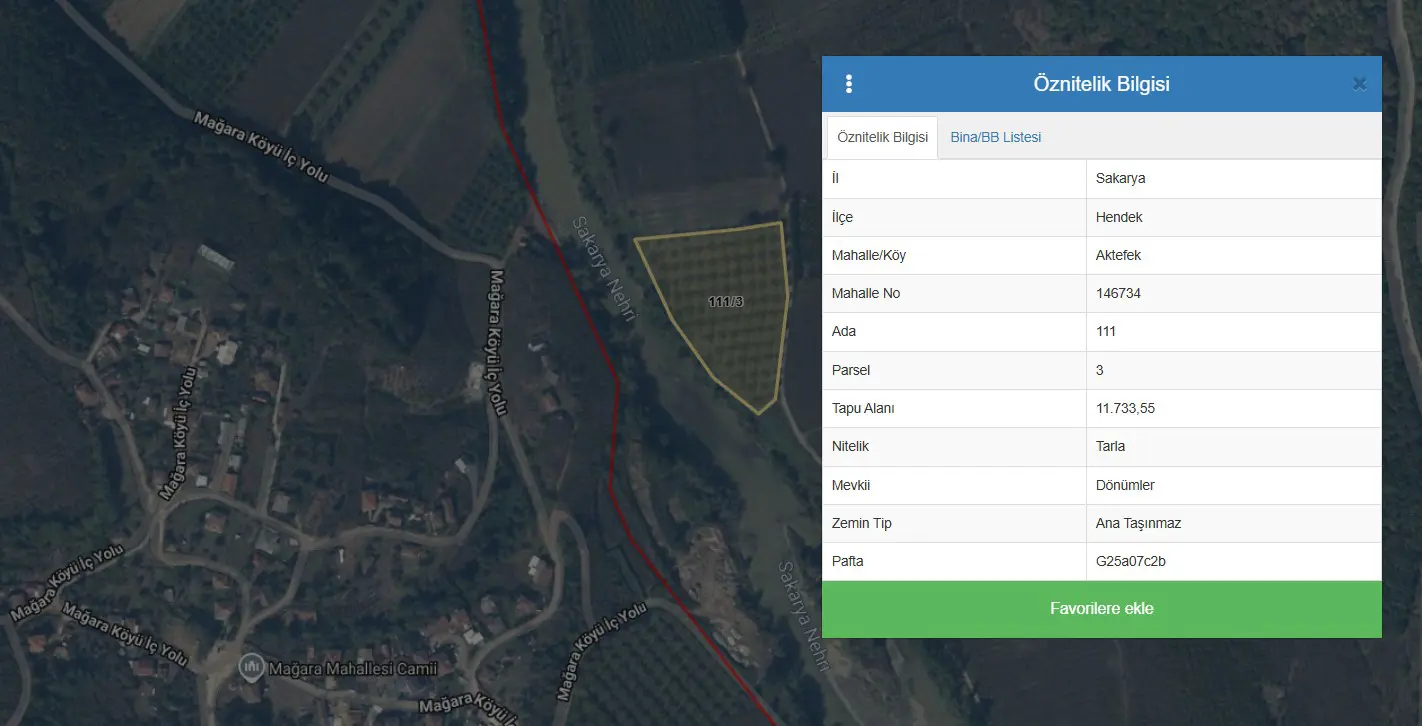The height and width of the screenshot is (726, 1422).
Task: Click the Aktefek Mahalle/Köy value
Action: pos(1118,255)
